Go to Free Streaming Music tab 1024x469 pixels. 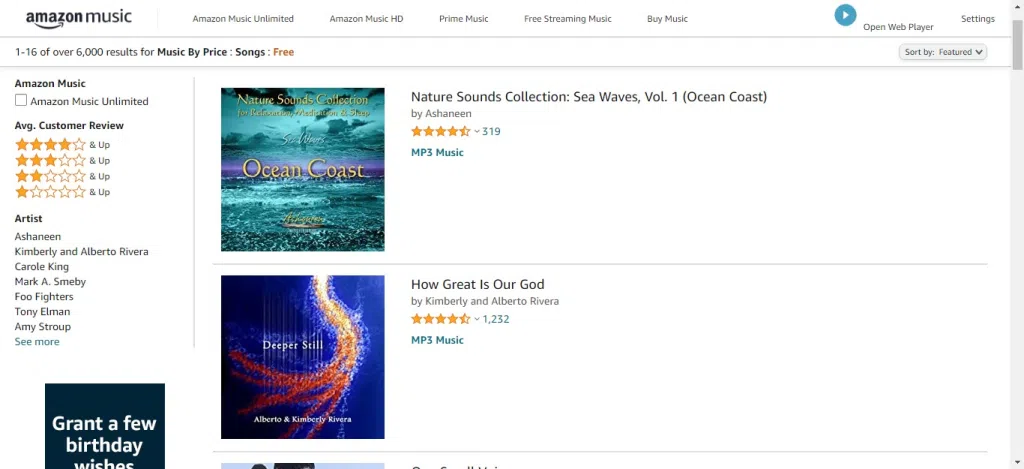click(x=567, y=19)
